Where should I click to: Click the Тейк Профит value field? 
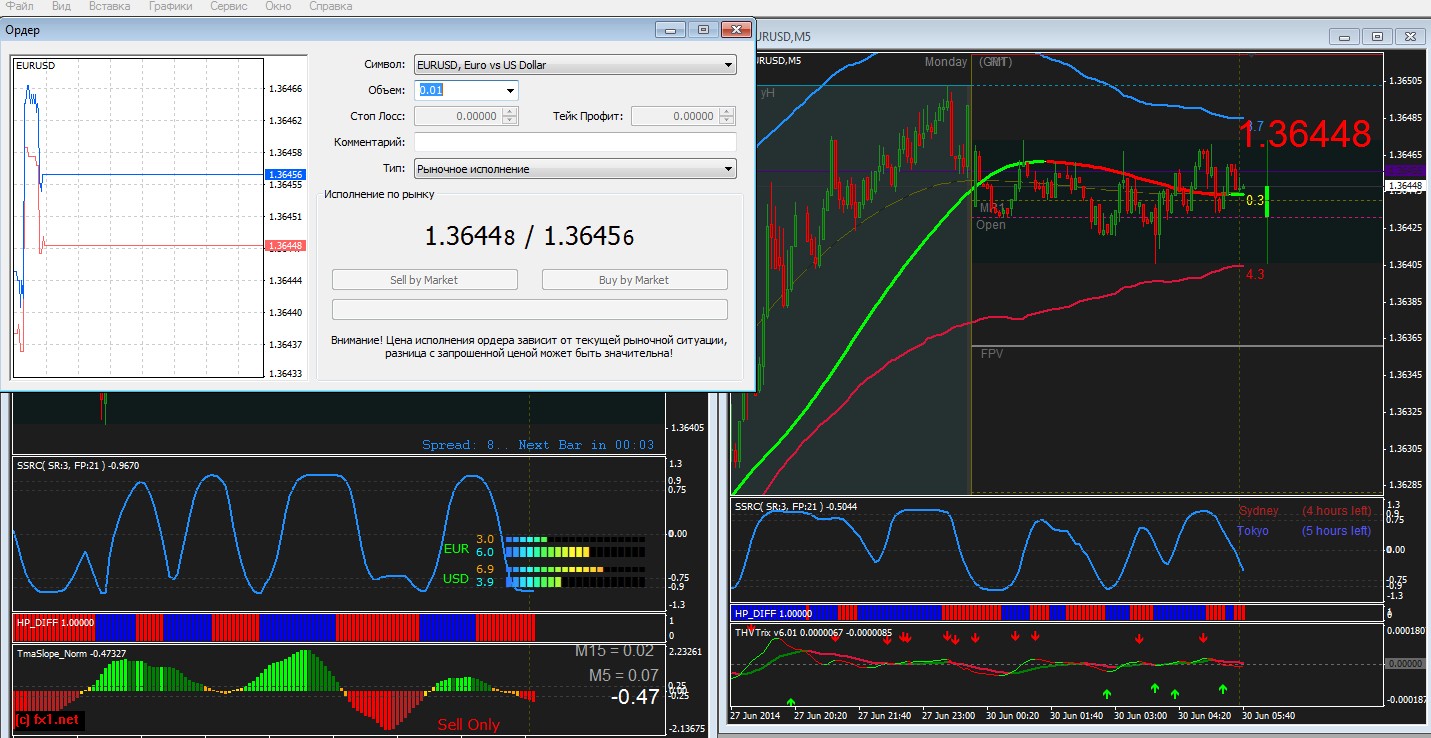(675, 116)
